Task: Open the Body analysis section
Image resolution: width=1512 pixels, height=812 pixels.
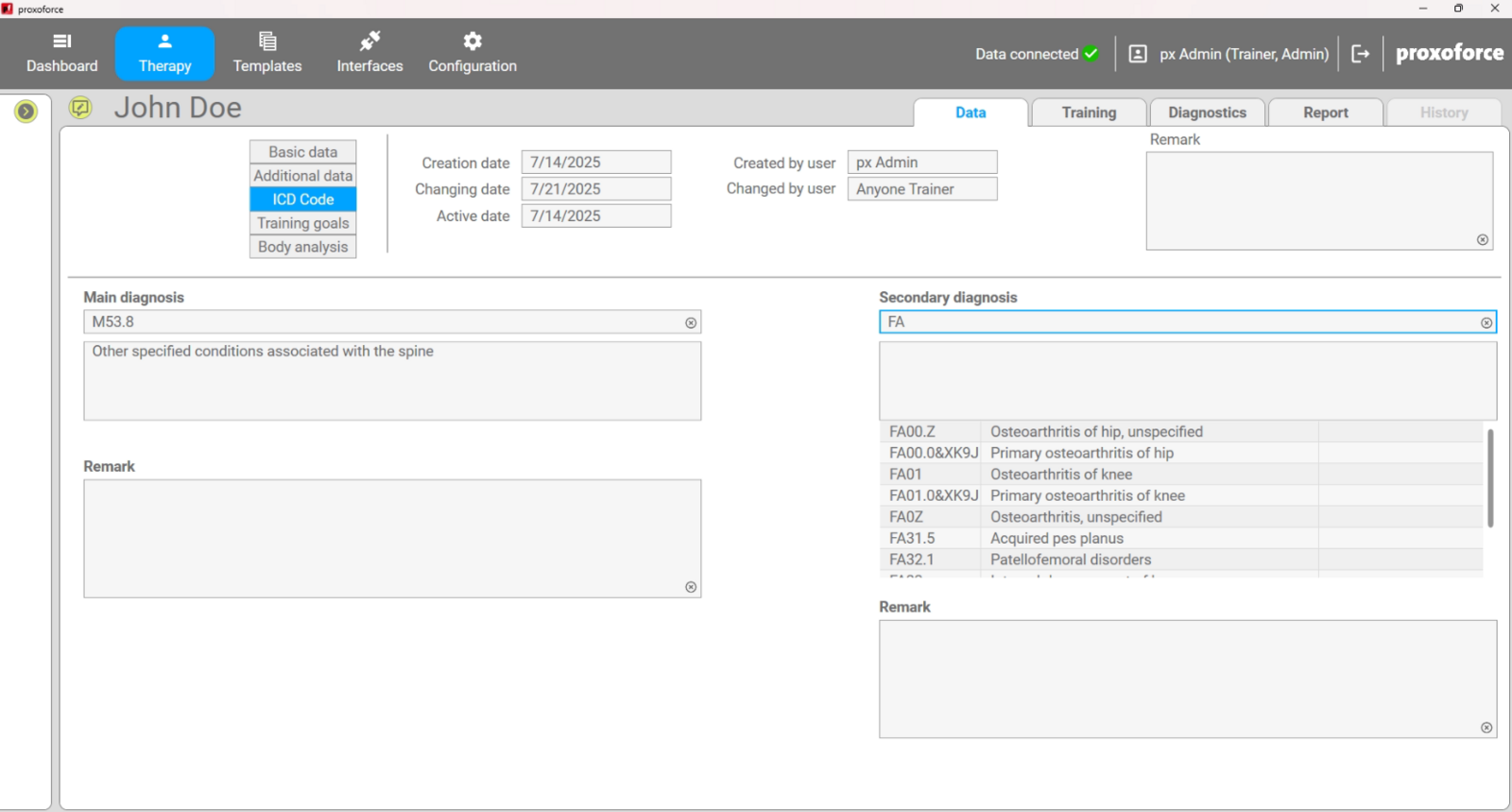Action: [303, 247]
